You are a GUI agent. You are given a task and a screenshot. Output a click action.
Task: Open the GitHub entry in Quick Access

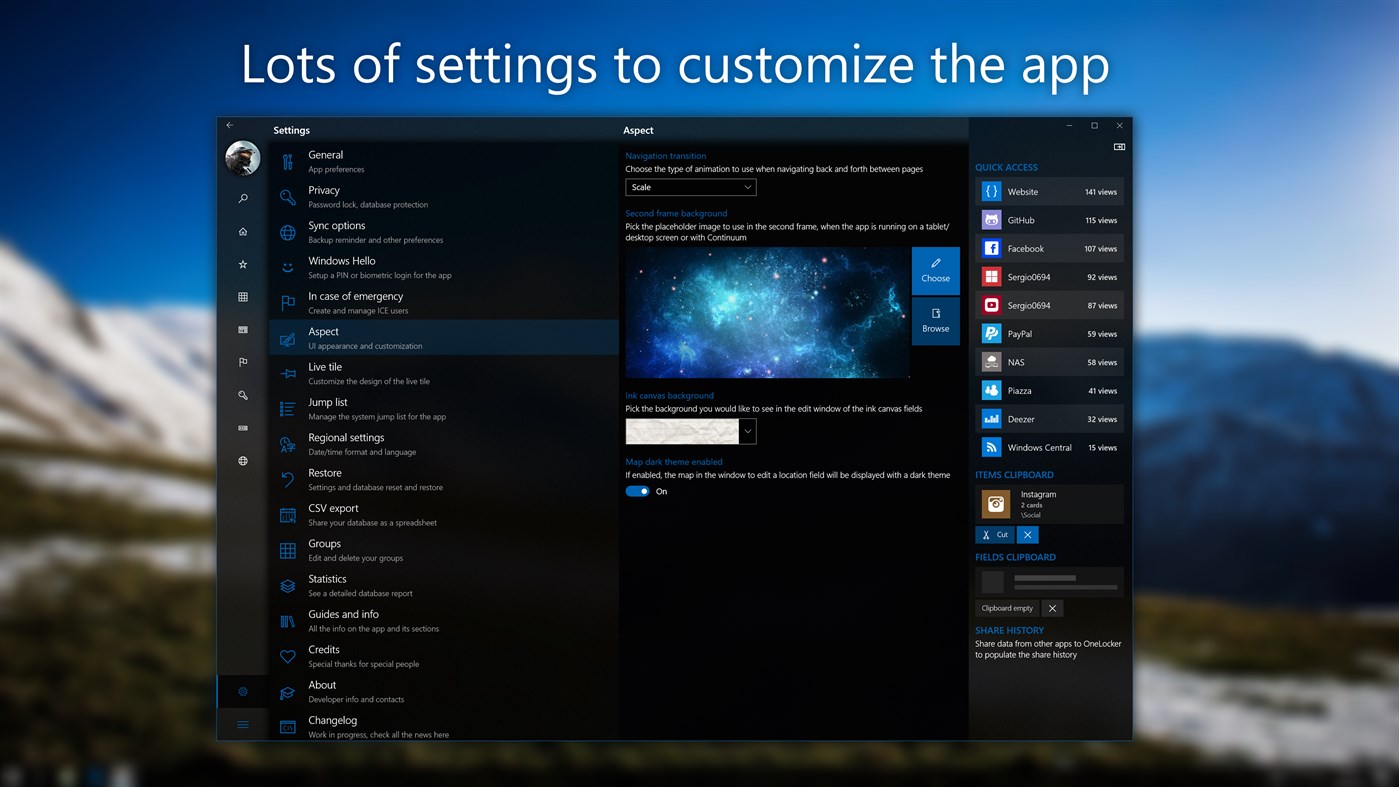pyautogui.click(x=1048, y=219)
